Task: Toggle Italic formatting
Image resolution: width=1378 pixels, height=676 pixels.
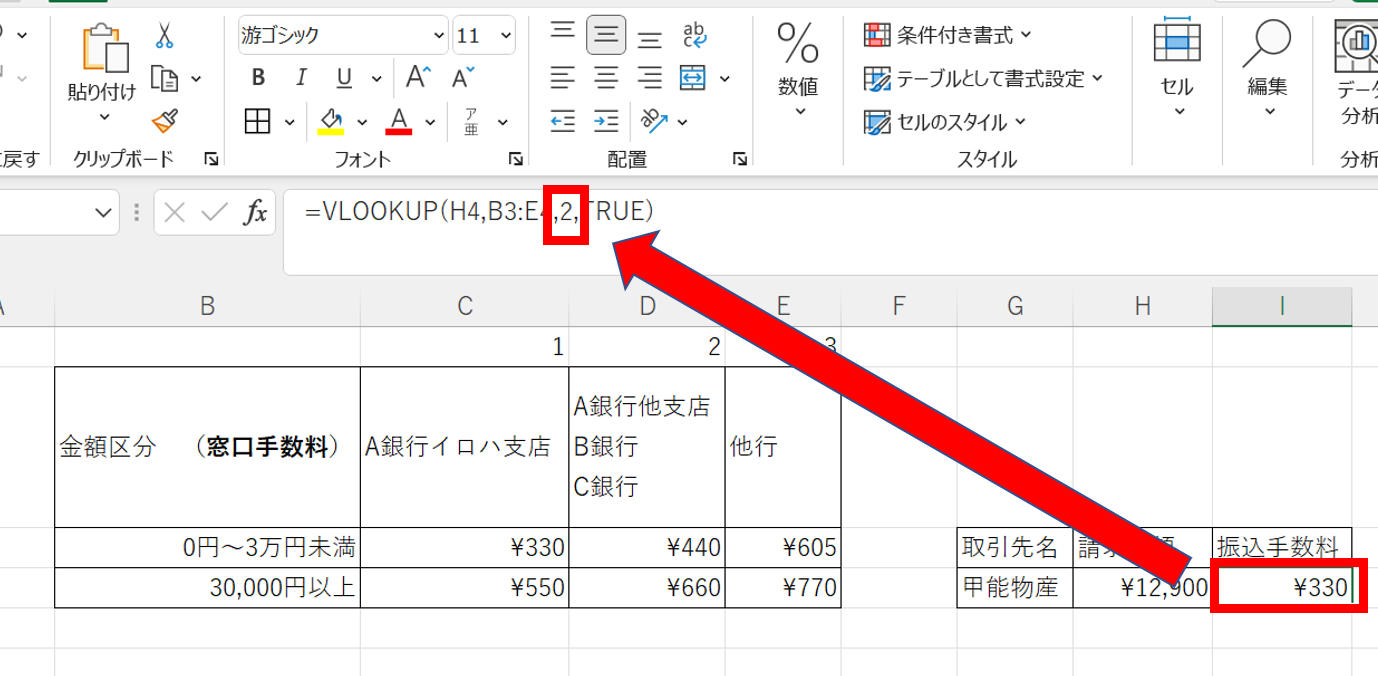Action: coord(301,78)
